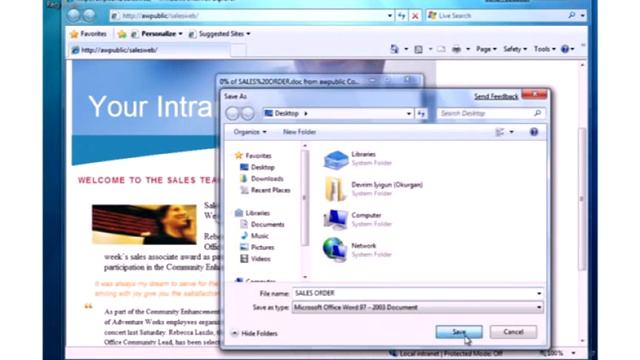This screenshot has width=640, height=360.
Task: Open the File name history dropdown arrow
Action: tap(539, 293)
